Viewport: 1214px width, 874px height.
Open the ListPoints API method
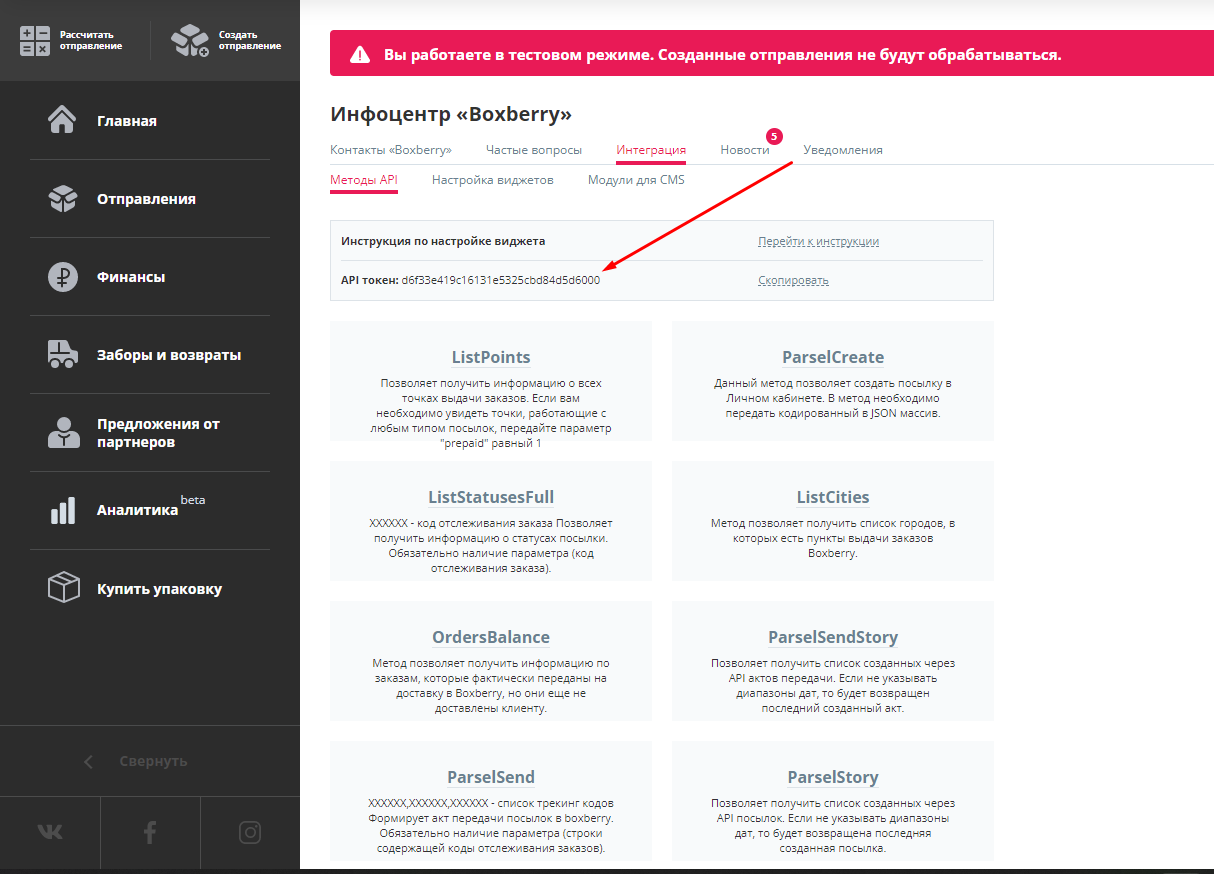click(x=491, y=357)
